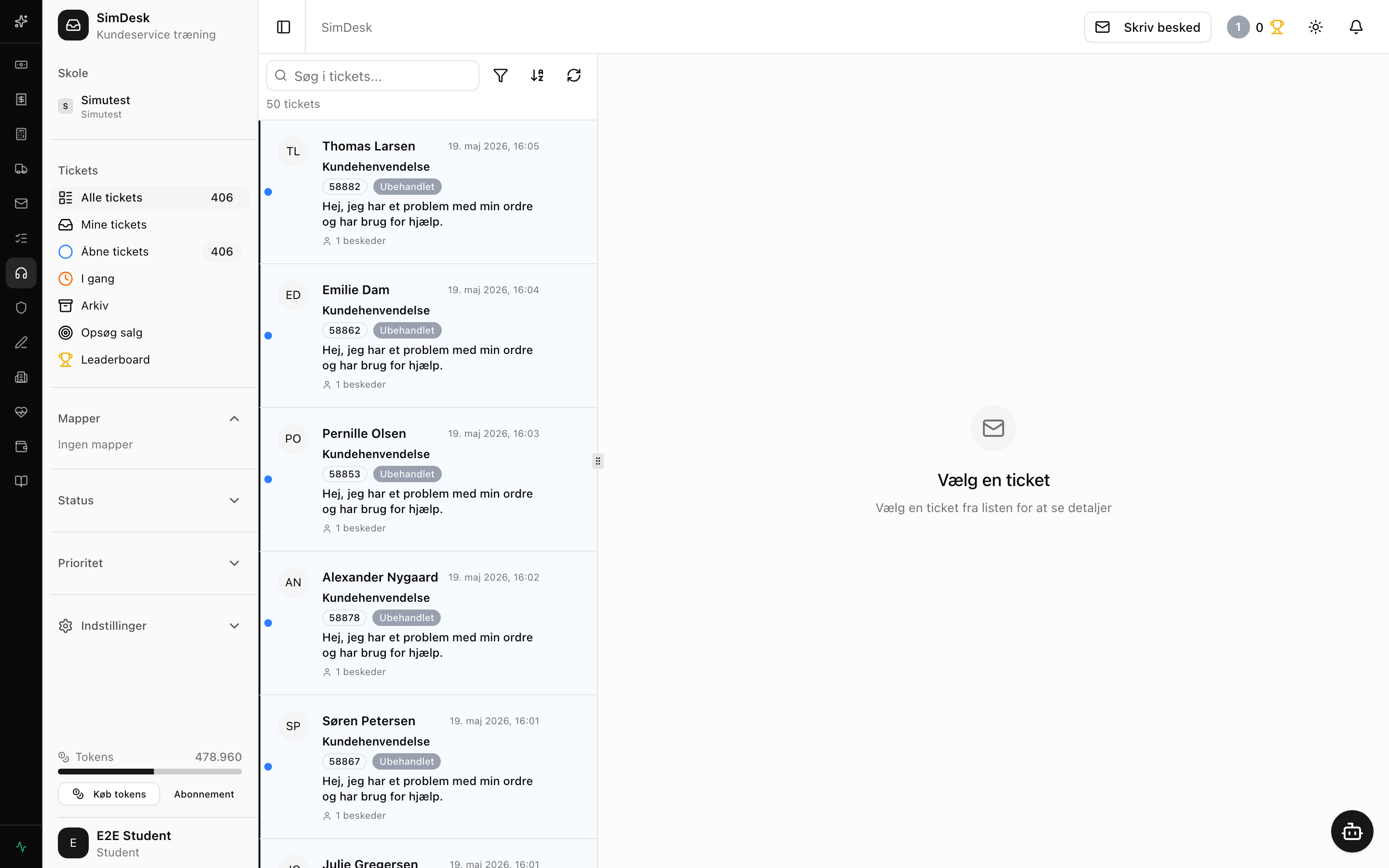The image size is (1389, 868).
Task: Open Thomas Larsen ticket 58882
Action: point(428,192)
